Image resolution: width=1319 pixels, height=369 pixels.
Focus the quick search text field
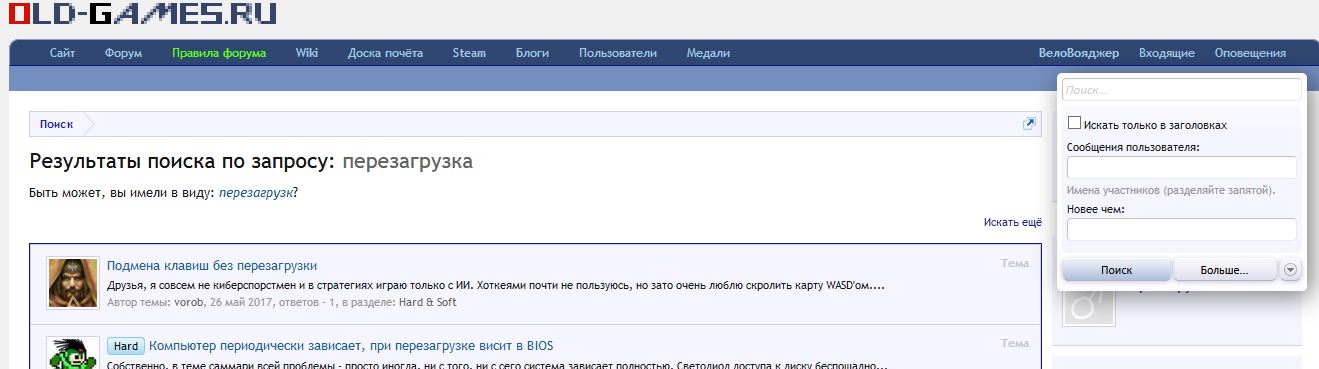point(1182,90)
